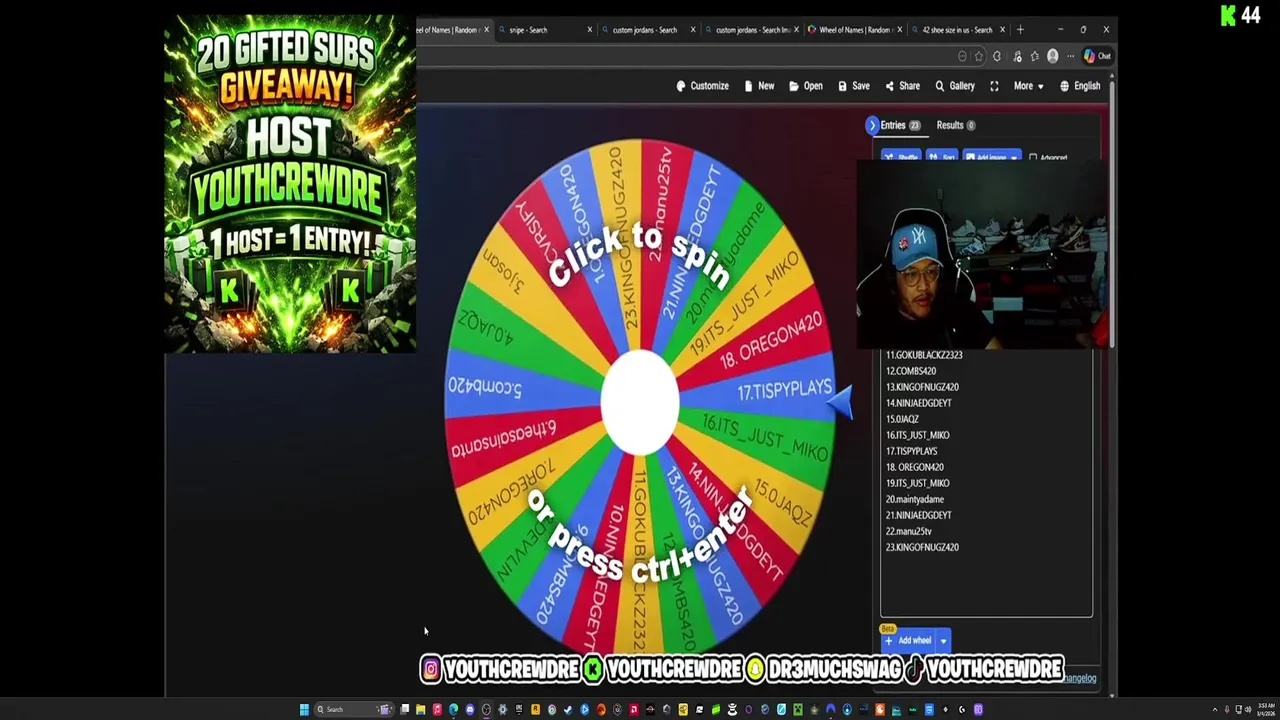Save the current wheel
1280x720 pixels.
click(x=853, y=86)
